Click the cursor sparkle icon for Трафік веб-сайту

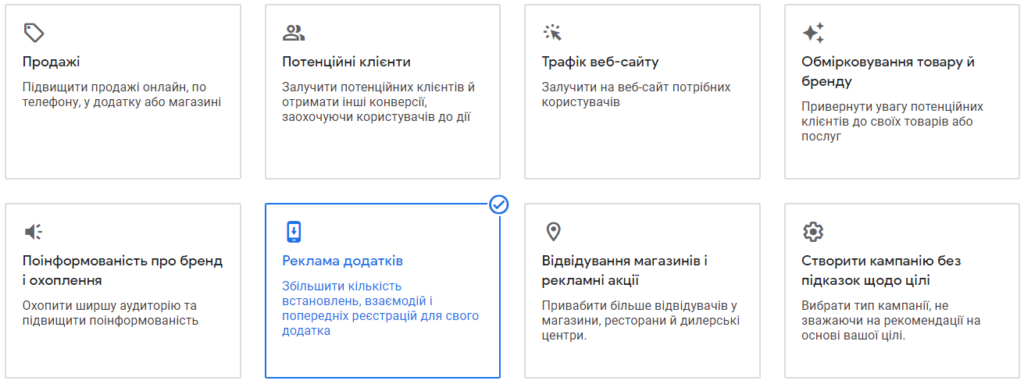coord(552,32)
